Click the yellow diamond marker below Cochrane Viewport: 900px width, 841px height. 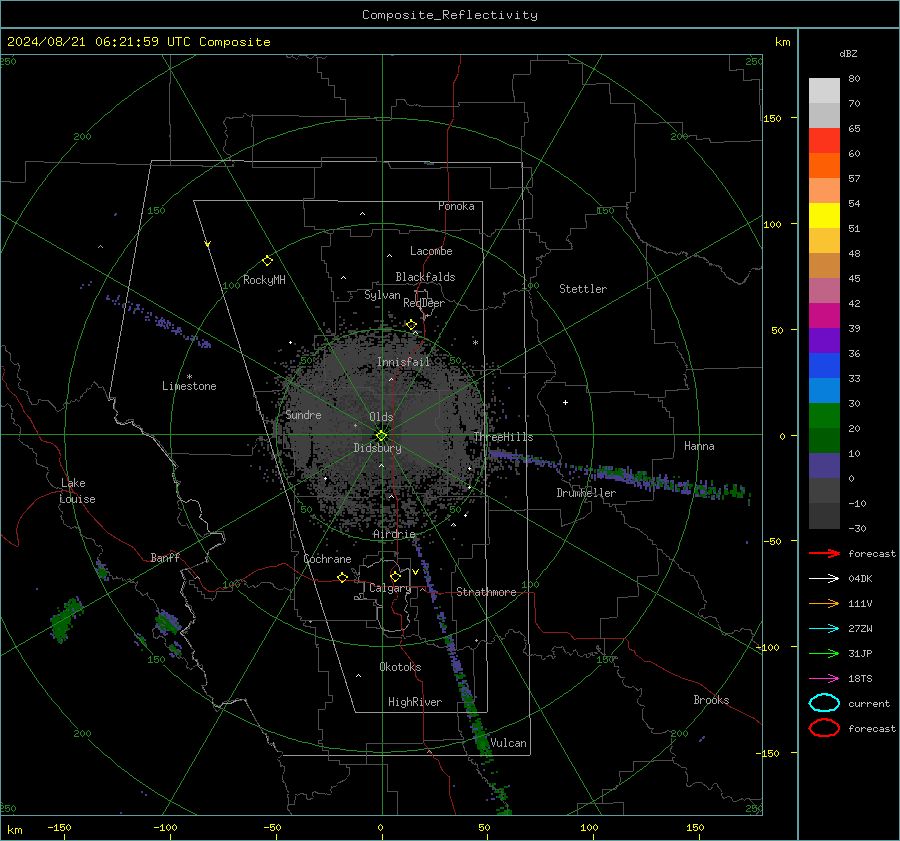pyautogui.click(x=343, y=577)
